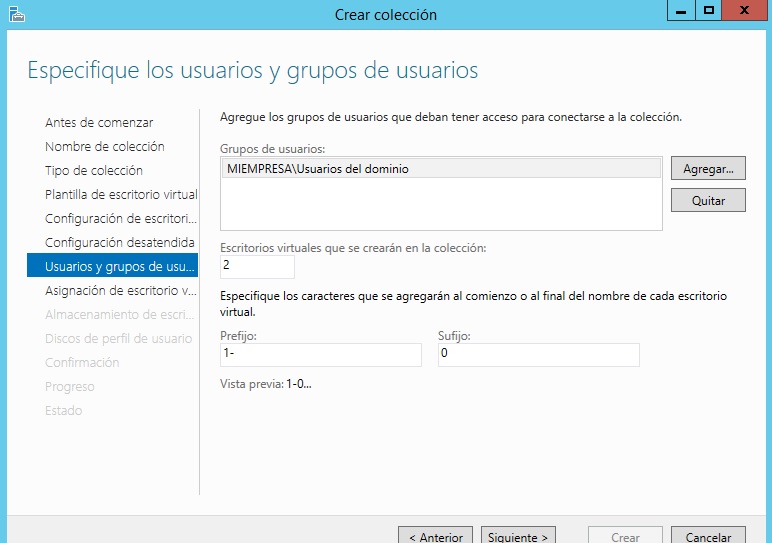This screenshot has width=772, height=543.
Task: Click the virtual desktops count field
Action: click(257, 266)
